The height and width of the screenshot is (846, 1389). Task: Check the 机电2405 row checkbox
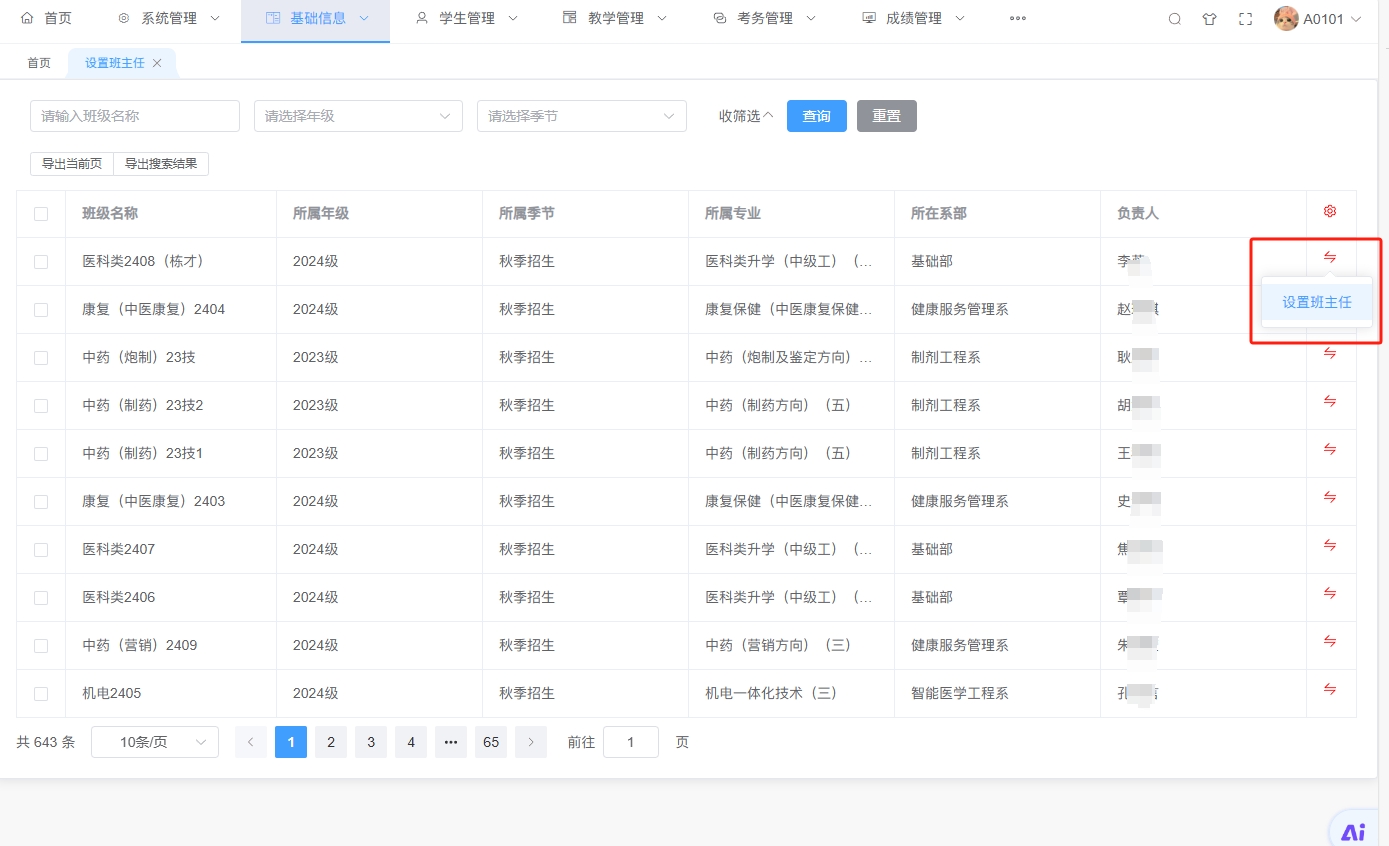point(41,694)
